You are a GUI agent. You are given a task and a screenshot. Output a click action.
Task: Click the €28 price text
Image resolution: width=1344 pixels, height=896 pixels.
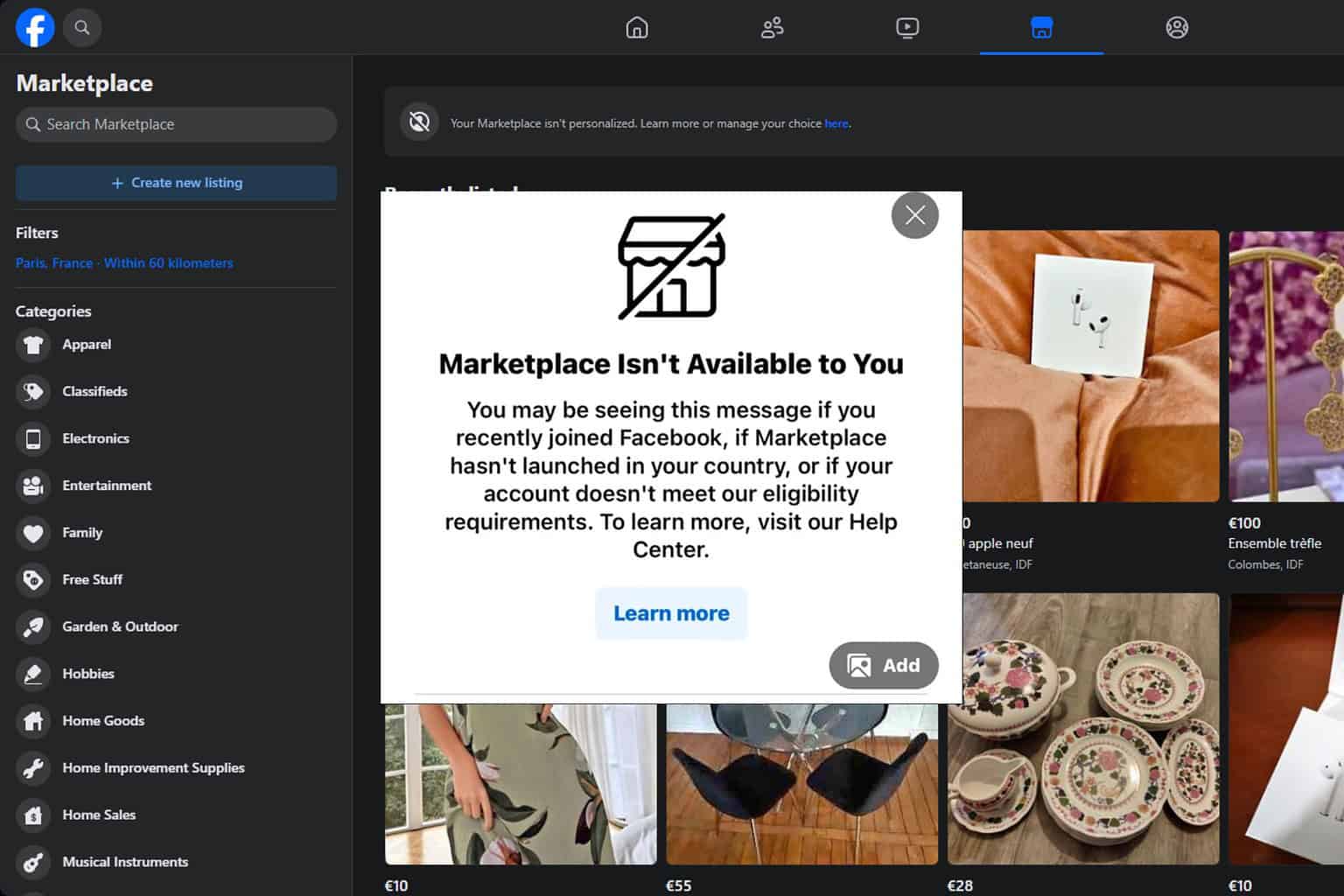coord(960,885)
